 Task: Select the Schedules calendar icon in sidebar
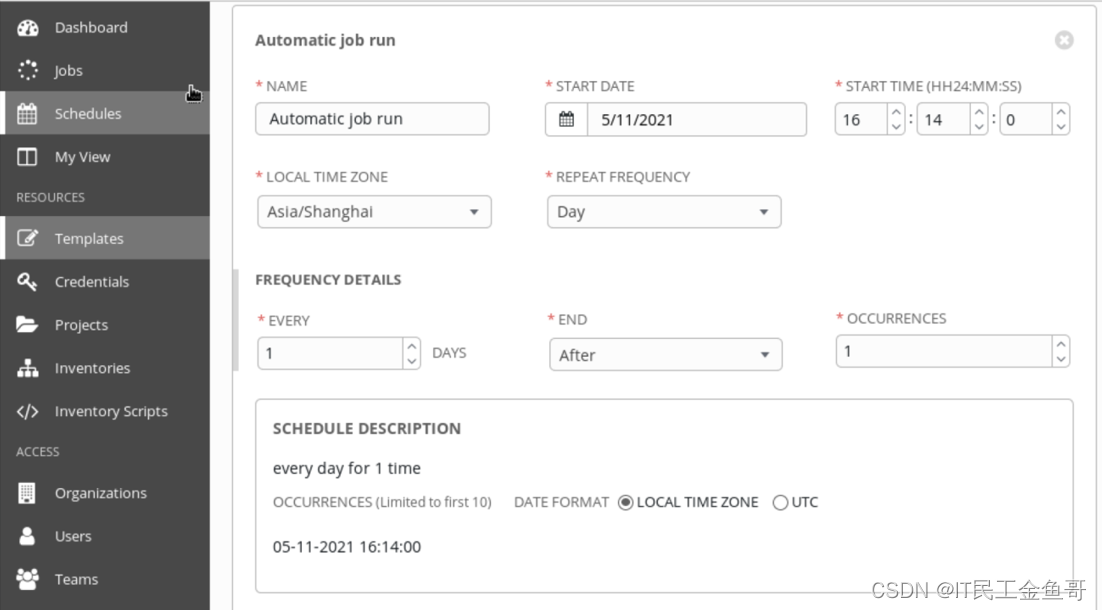(27, 113)
